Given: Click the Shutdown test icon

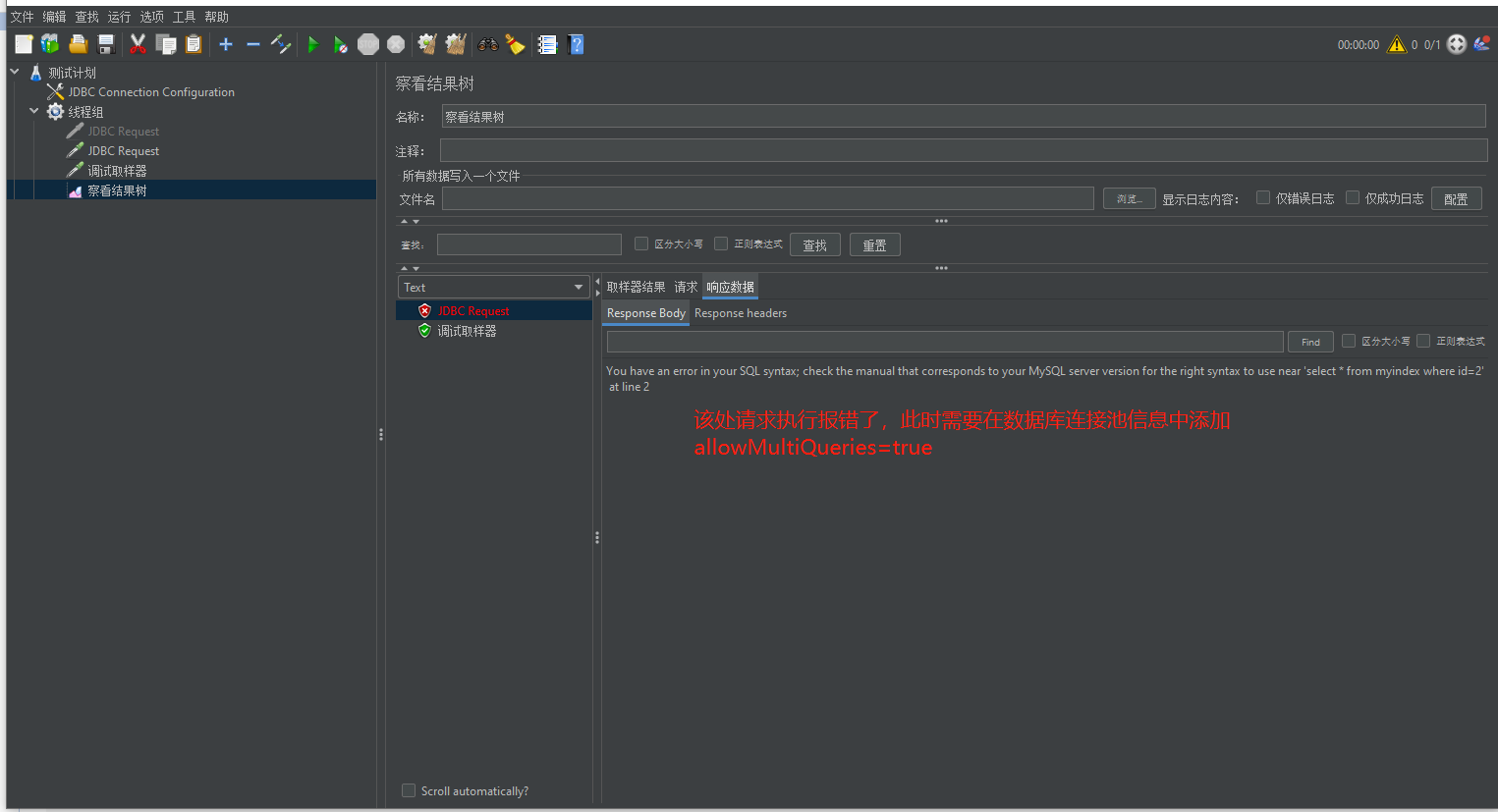Looking at the screenshot, I should (396, 44).
